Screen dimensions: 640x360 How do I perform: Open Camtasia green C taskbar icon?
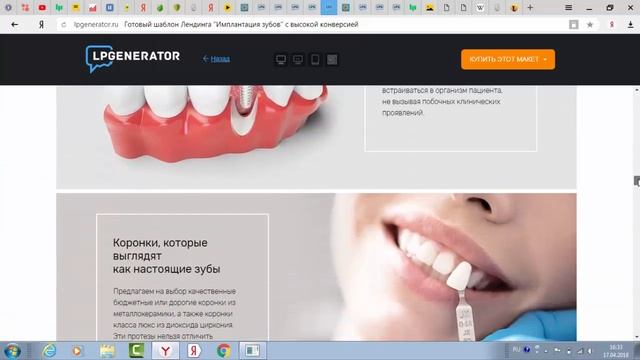136,351
